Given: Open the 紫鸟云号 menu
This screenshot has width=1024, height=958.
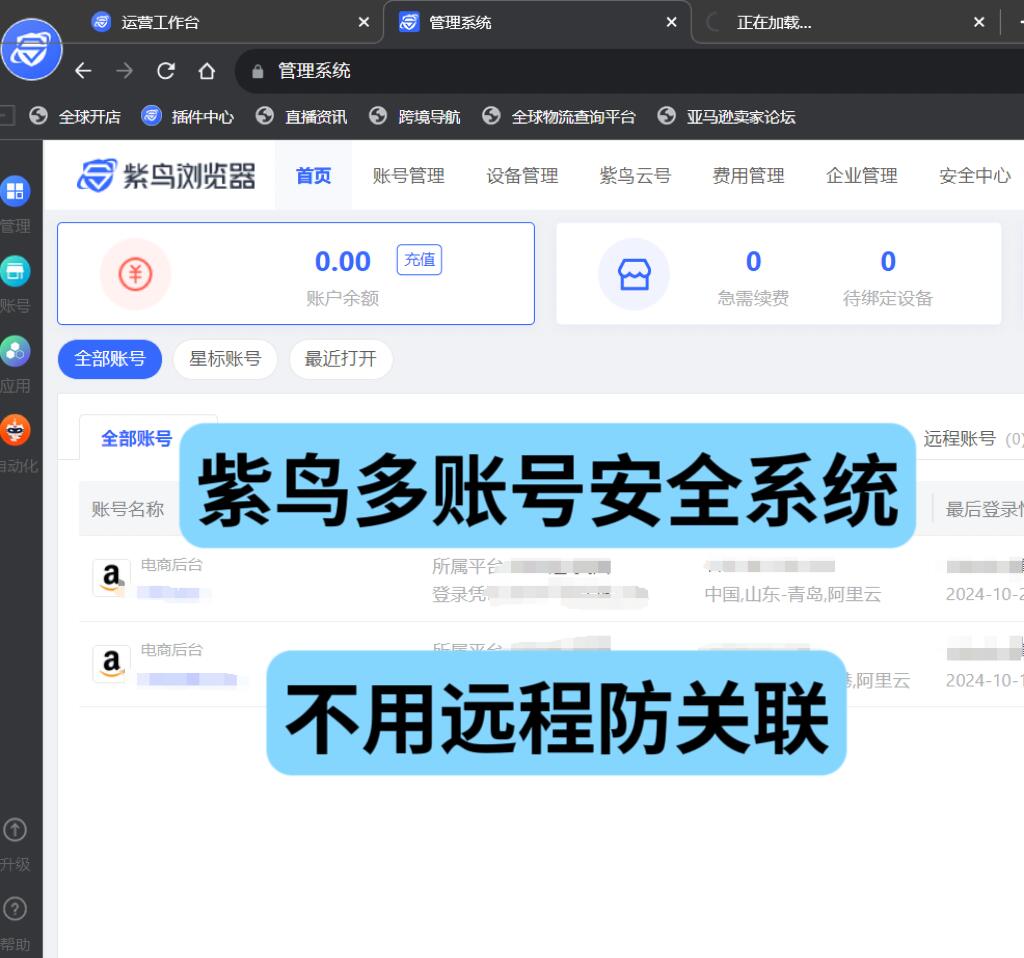Looking at the screenshot, I should 635,175.
